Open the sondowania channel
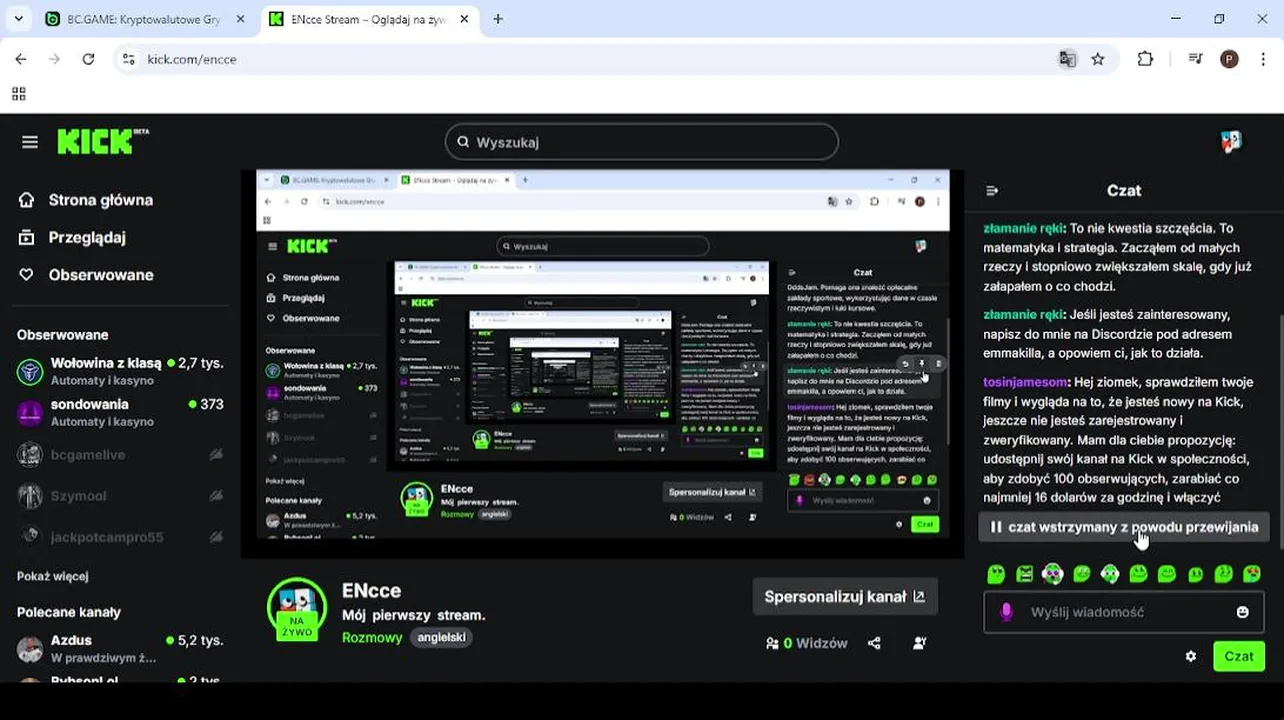This screenshot has width=1284, height=720. point(120,412)
